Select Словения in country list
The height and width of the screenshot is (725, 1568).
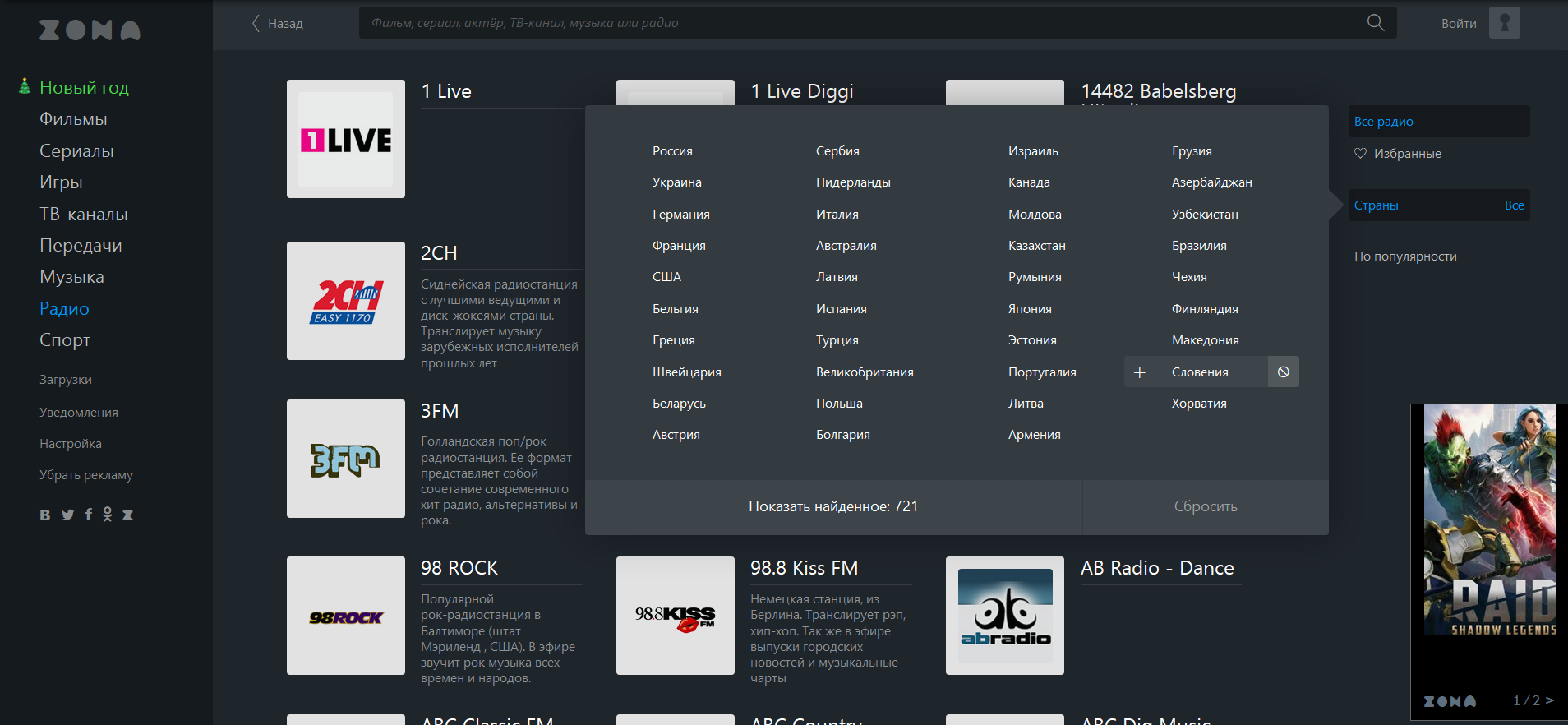[1200, 372]
